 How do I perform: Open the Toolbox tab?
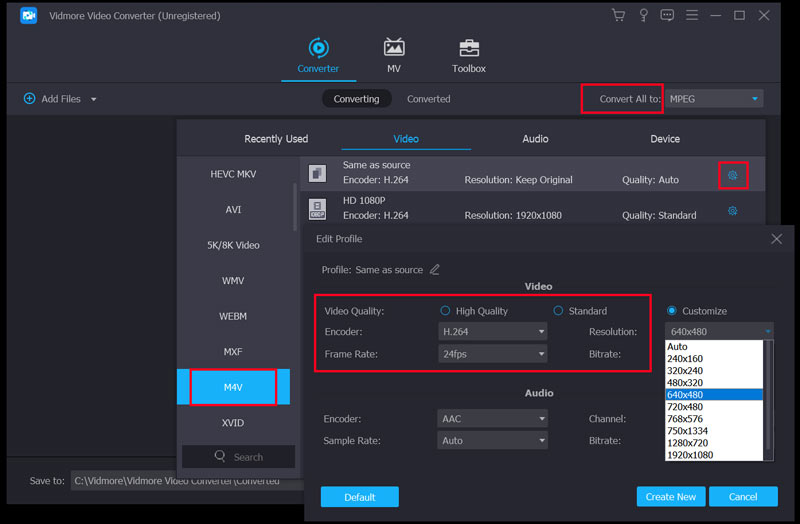pos(468,56)
